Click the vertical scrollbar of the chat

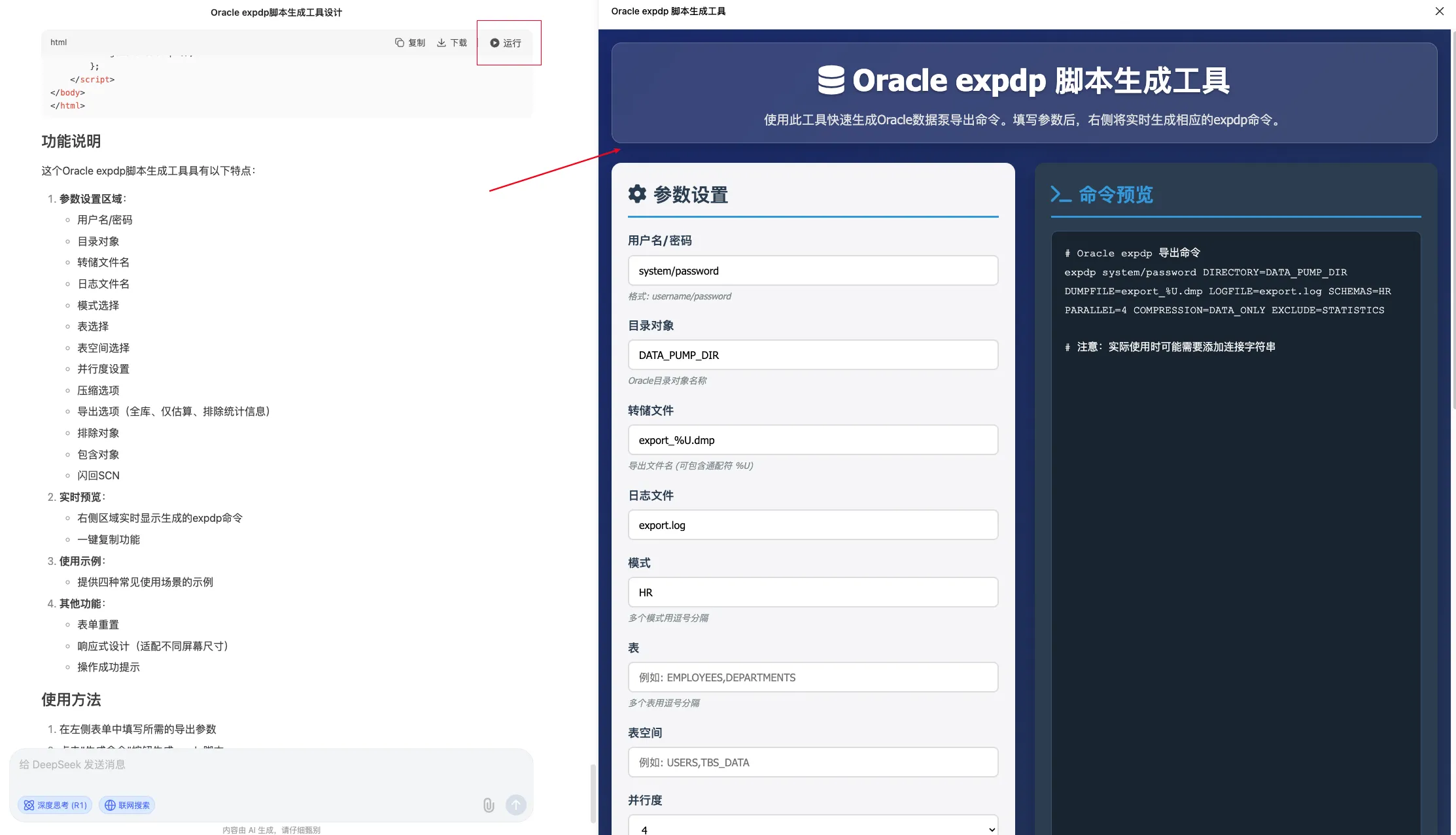(592, 785)
